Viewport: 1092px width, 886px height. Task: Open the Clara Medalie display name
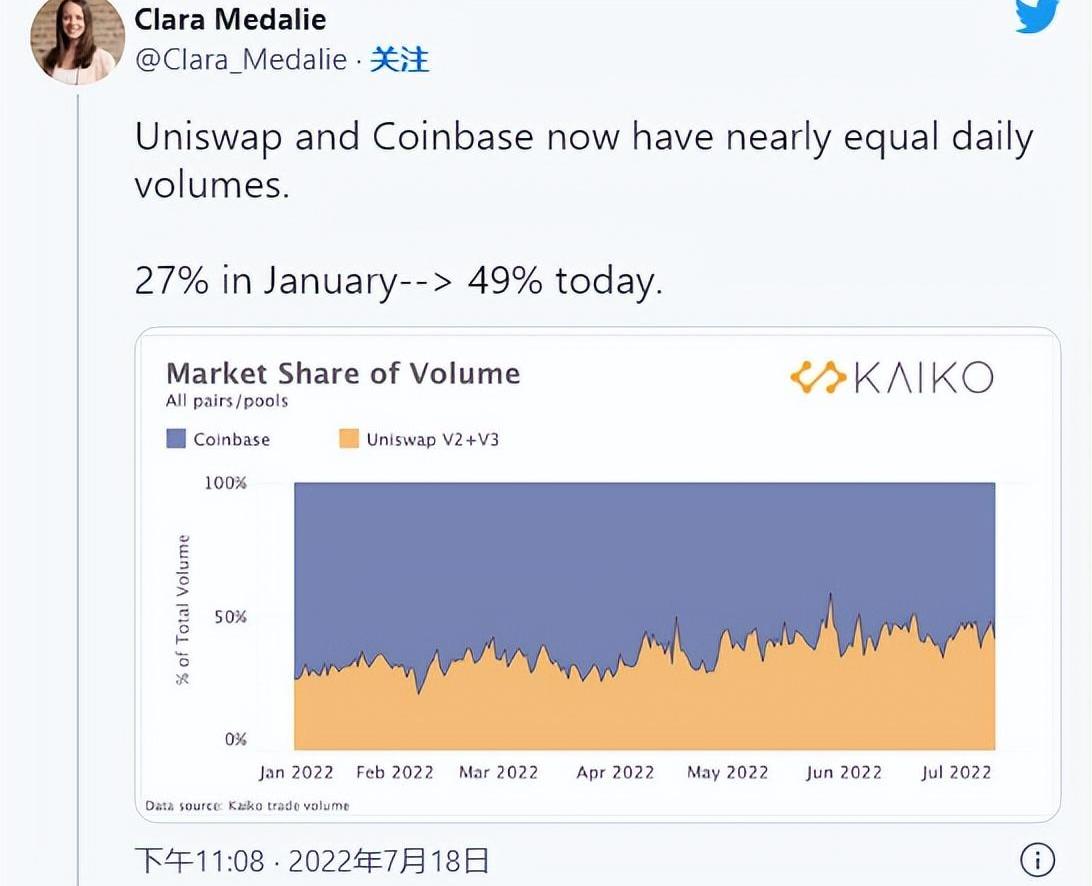click(230, 19)
